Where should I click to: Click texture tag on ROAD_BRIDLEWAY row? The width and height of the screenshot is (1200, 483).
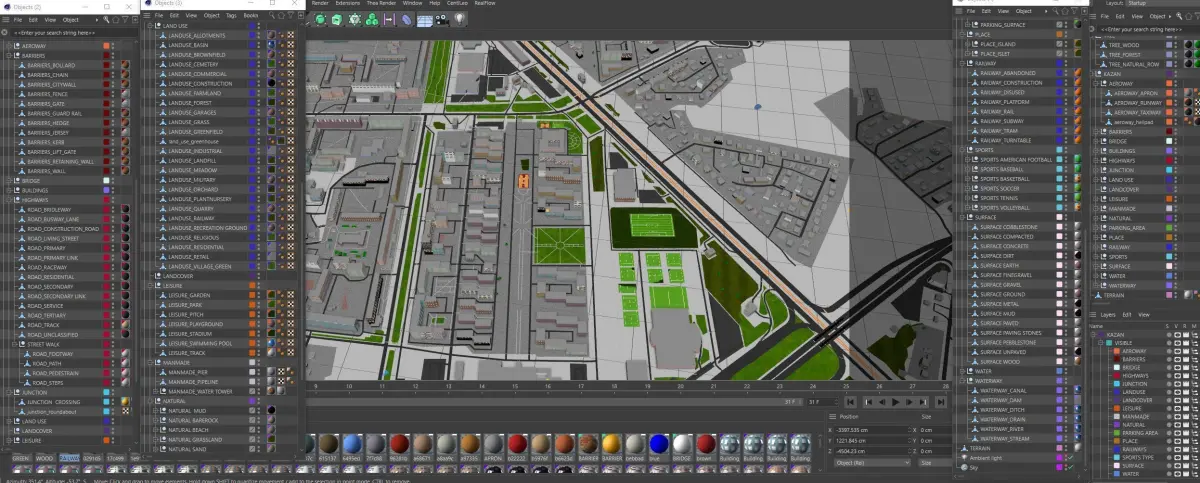tap(125, 209)
